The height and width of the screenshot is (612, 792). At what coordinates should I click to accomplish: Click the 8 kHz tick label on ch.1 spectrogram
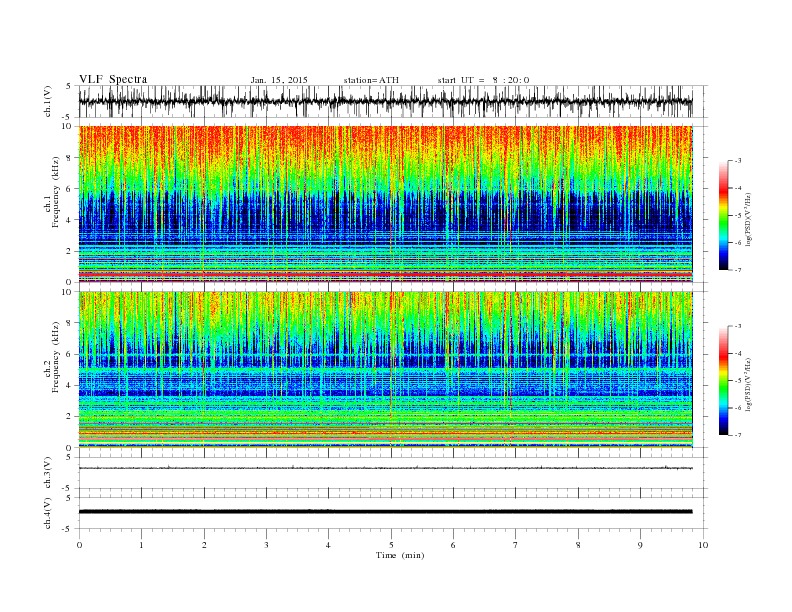70,158
